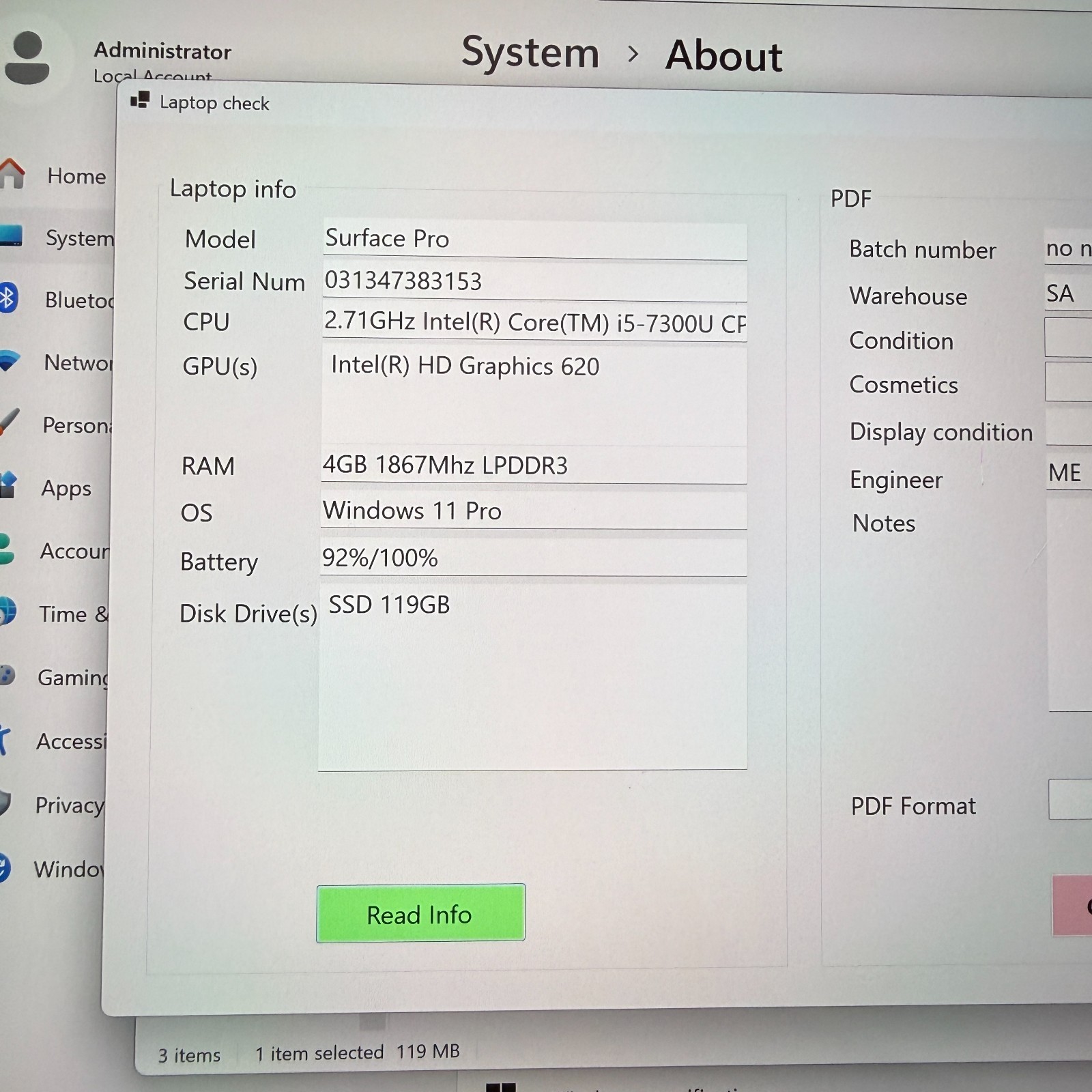Click the Notes text area

coord(1070,605)
